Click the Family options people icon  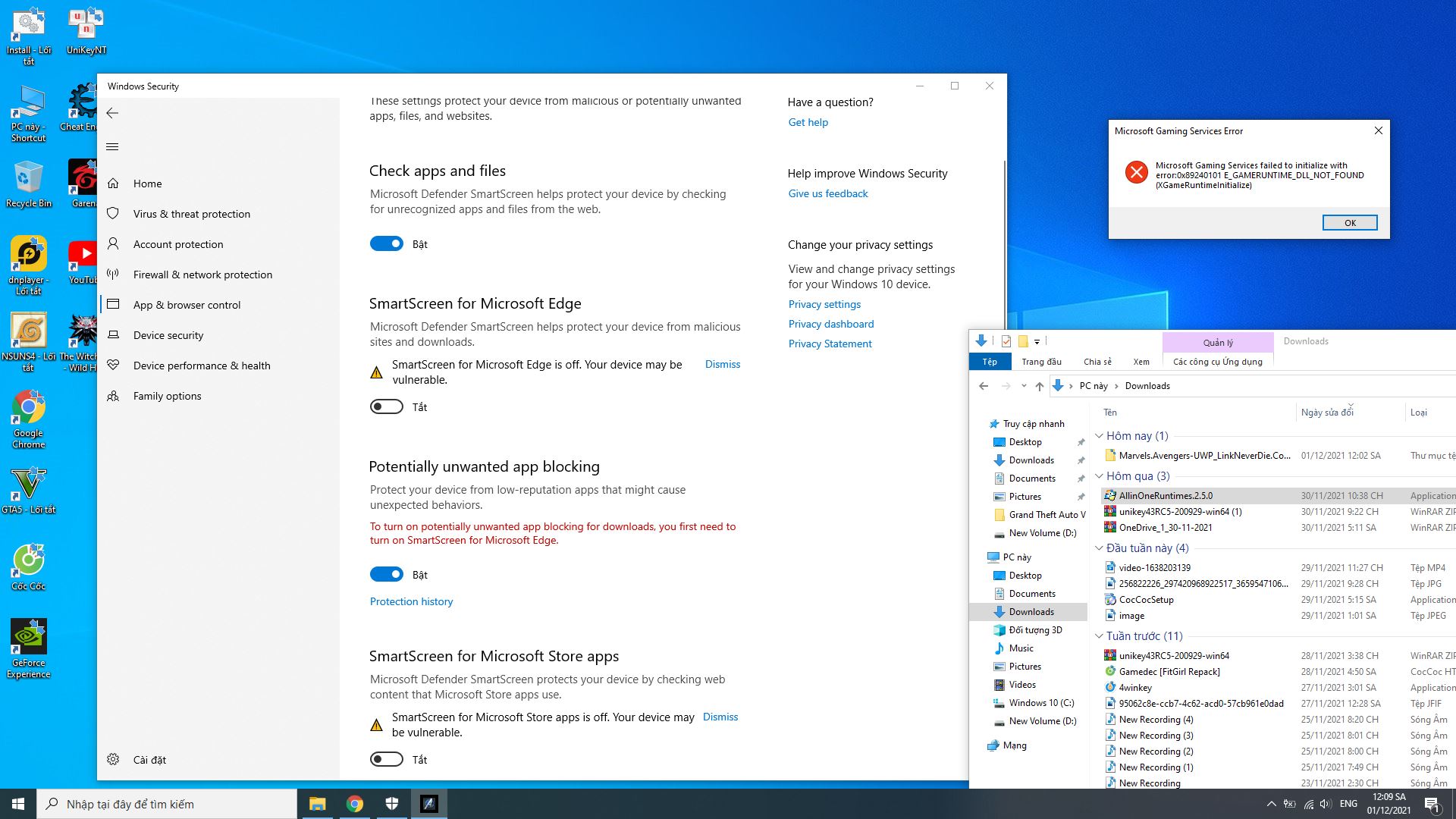click(x=113, y=396)
